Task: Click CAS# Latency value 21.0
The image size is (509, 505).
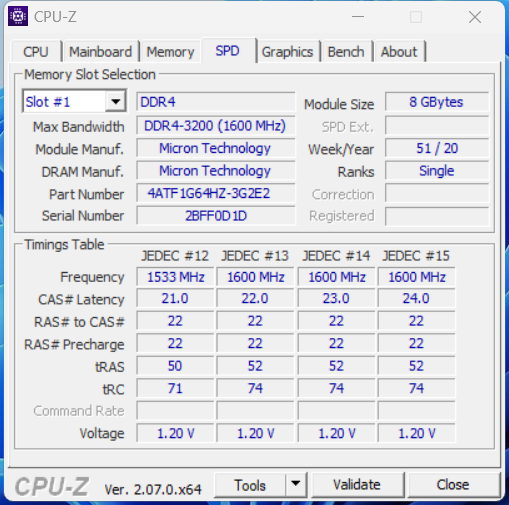Action: click(175, 299)
